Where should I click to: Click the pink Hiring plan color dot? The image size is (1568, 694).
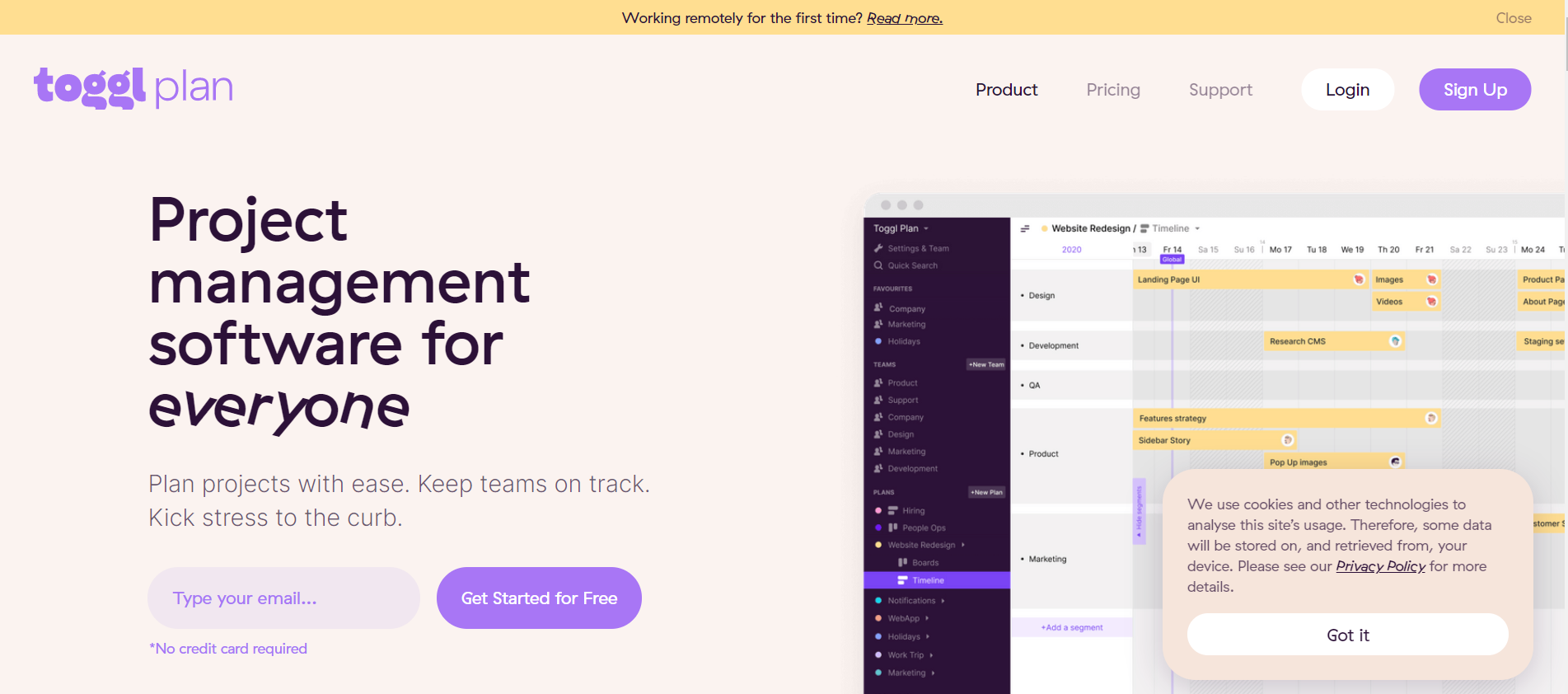878,510
